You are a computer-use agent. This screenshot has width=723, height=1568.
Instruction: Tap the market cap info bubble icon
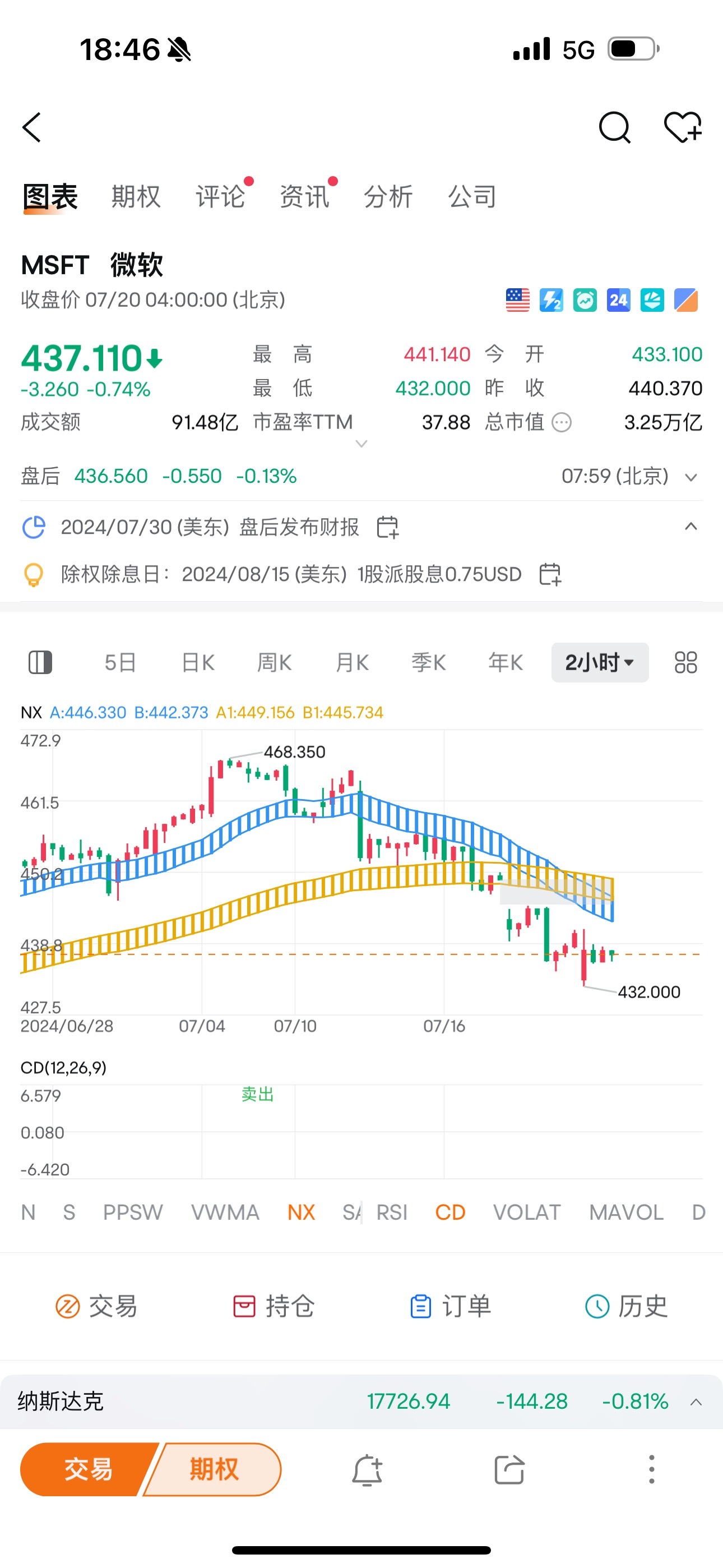tap(561, 422)
